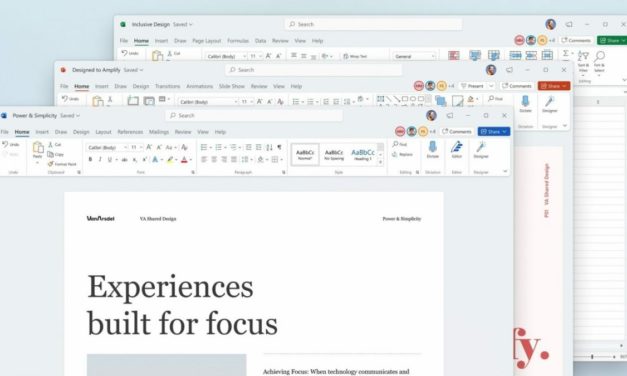Screen dimensions: 627x376
Task: Click the Sort icon in Word's Paragraph group
Action: 269,148
